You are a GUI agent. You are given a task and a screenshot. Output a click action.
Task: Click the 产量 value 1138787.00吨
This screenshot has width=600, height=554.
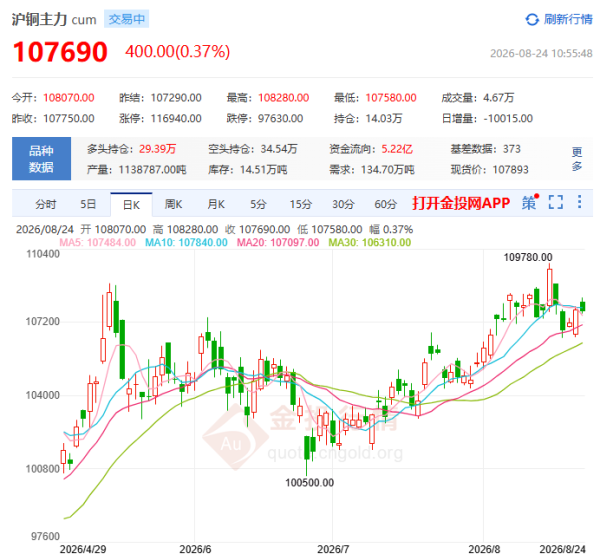tap(153, 169)
